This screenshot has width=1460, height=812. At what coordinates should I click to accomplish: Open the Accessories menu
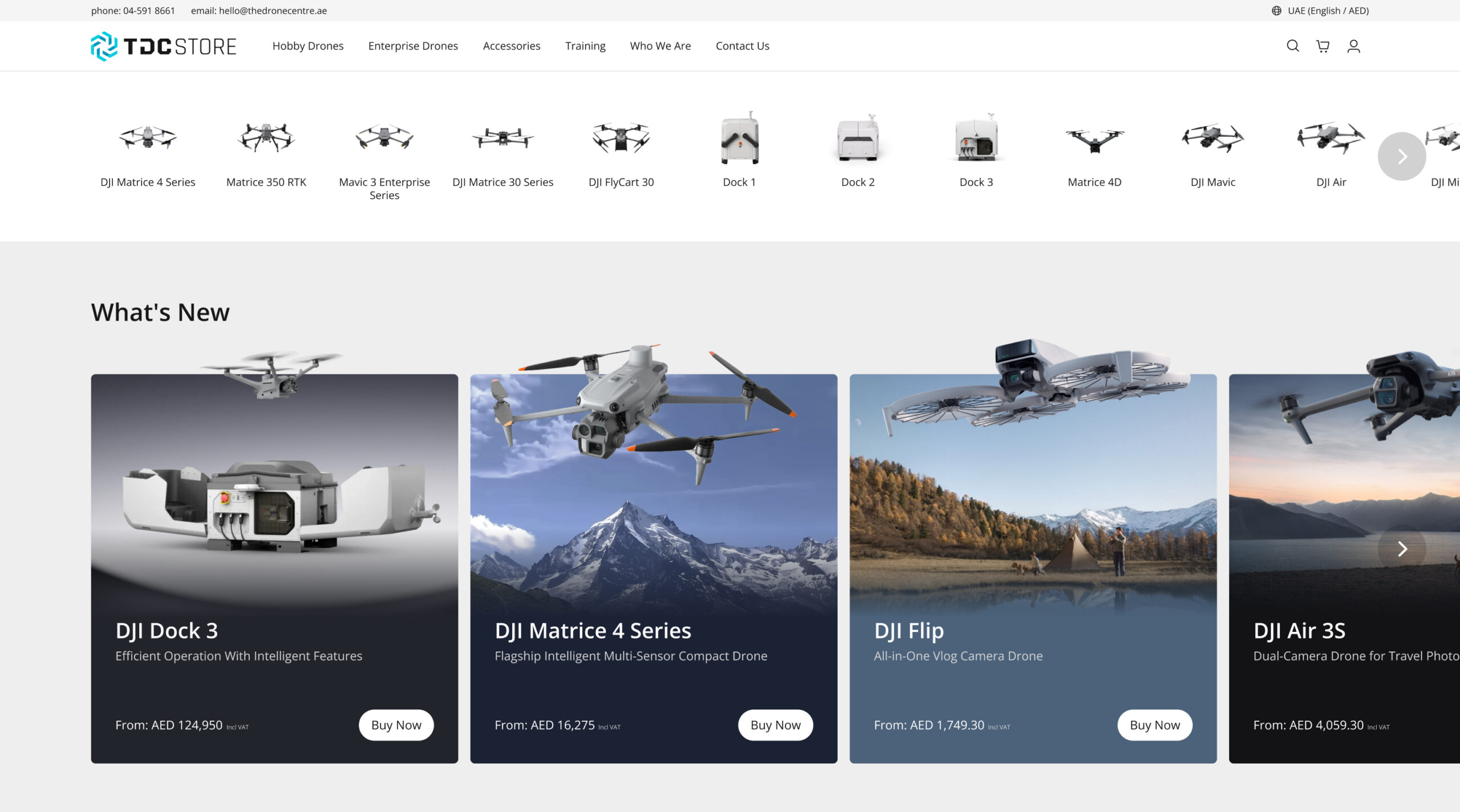(x=512, y=46)
